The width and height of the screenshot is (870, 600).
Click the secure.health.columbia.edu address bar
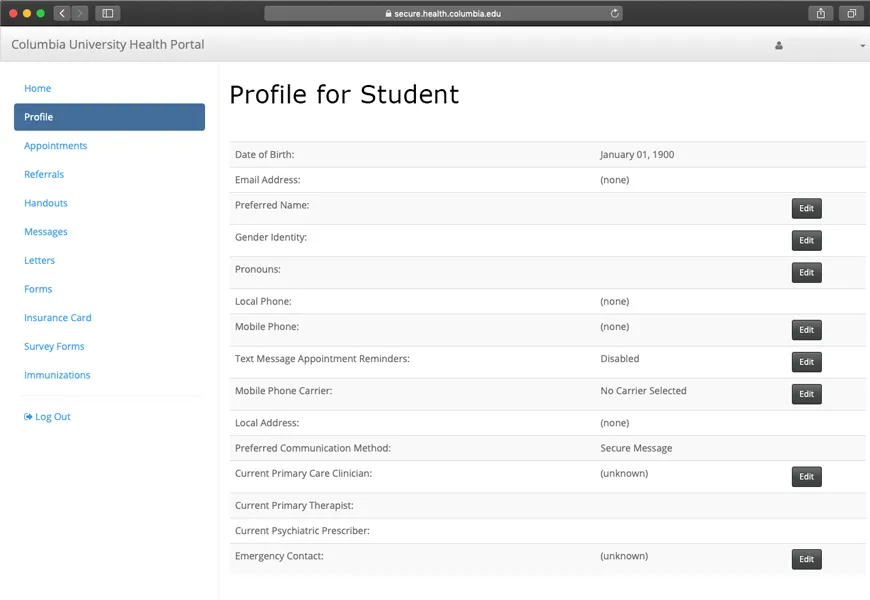click(443, 13)
